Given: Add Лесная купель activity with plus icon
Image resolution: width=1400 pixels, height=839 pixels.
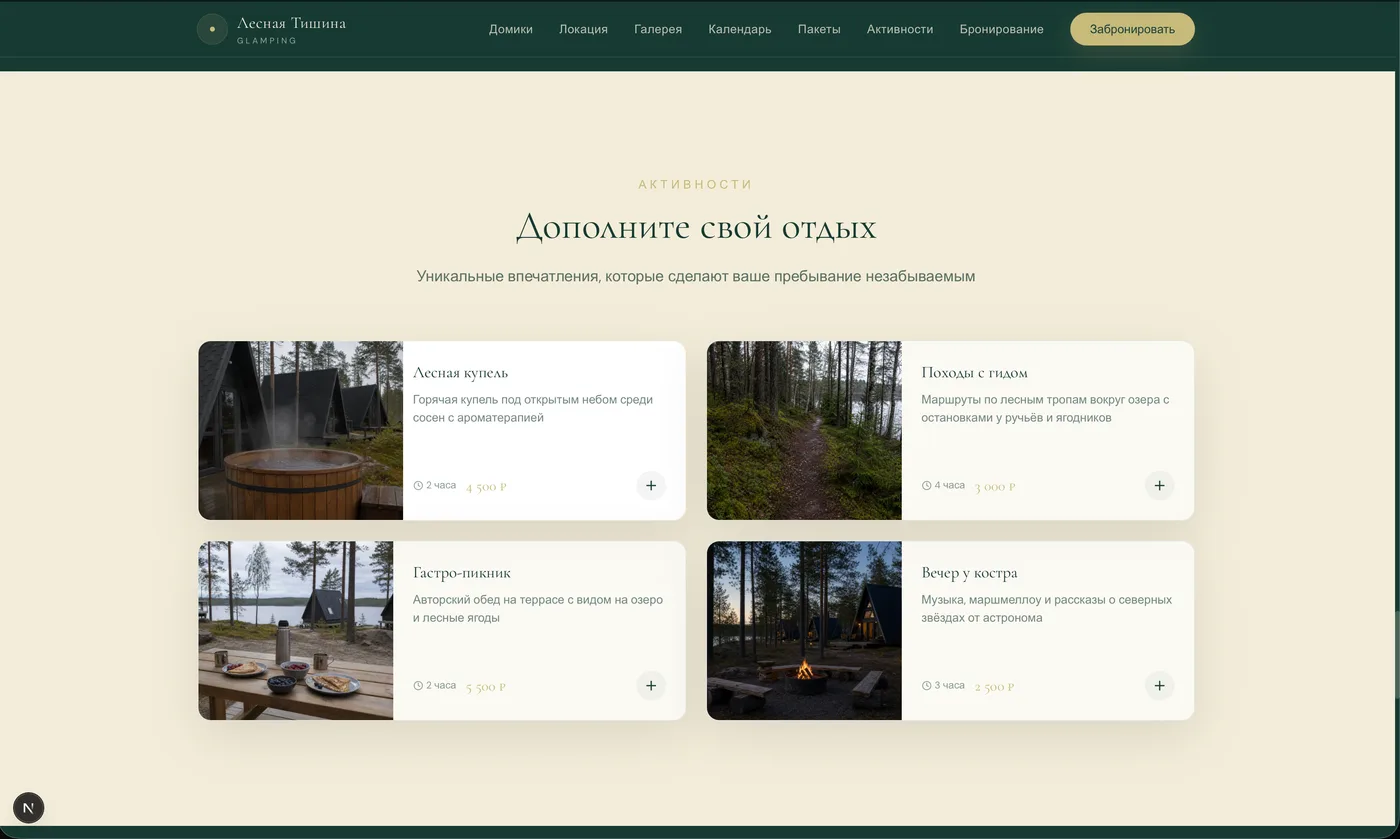Looking at the screenshot, I should [x=651, y=486].
